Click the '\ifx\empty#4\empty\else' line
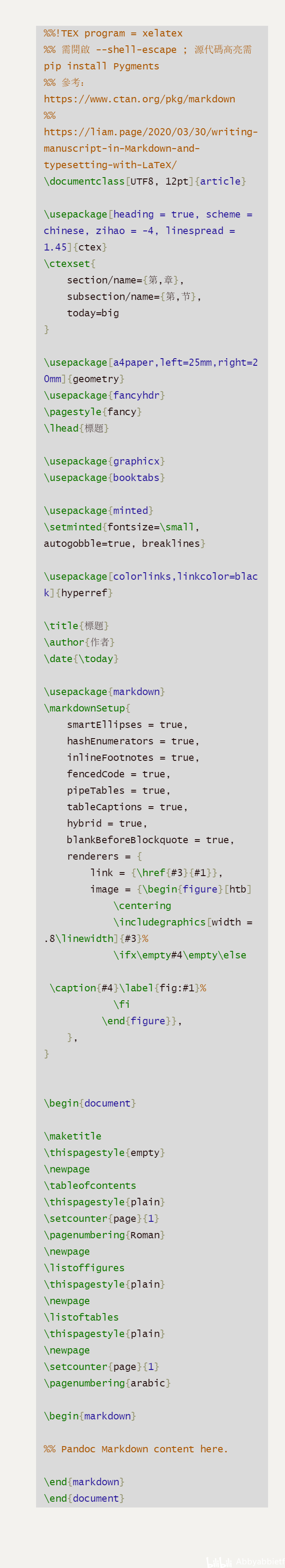Image resolution: width=285 pixels, height=1568 pixels. pos(179,954)
